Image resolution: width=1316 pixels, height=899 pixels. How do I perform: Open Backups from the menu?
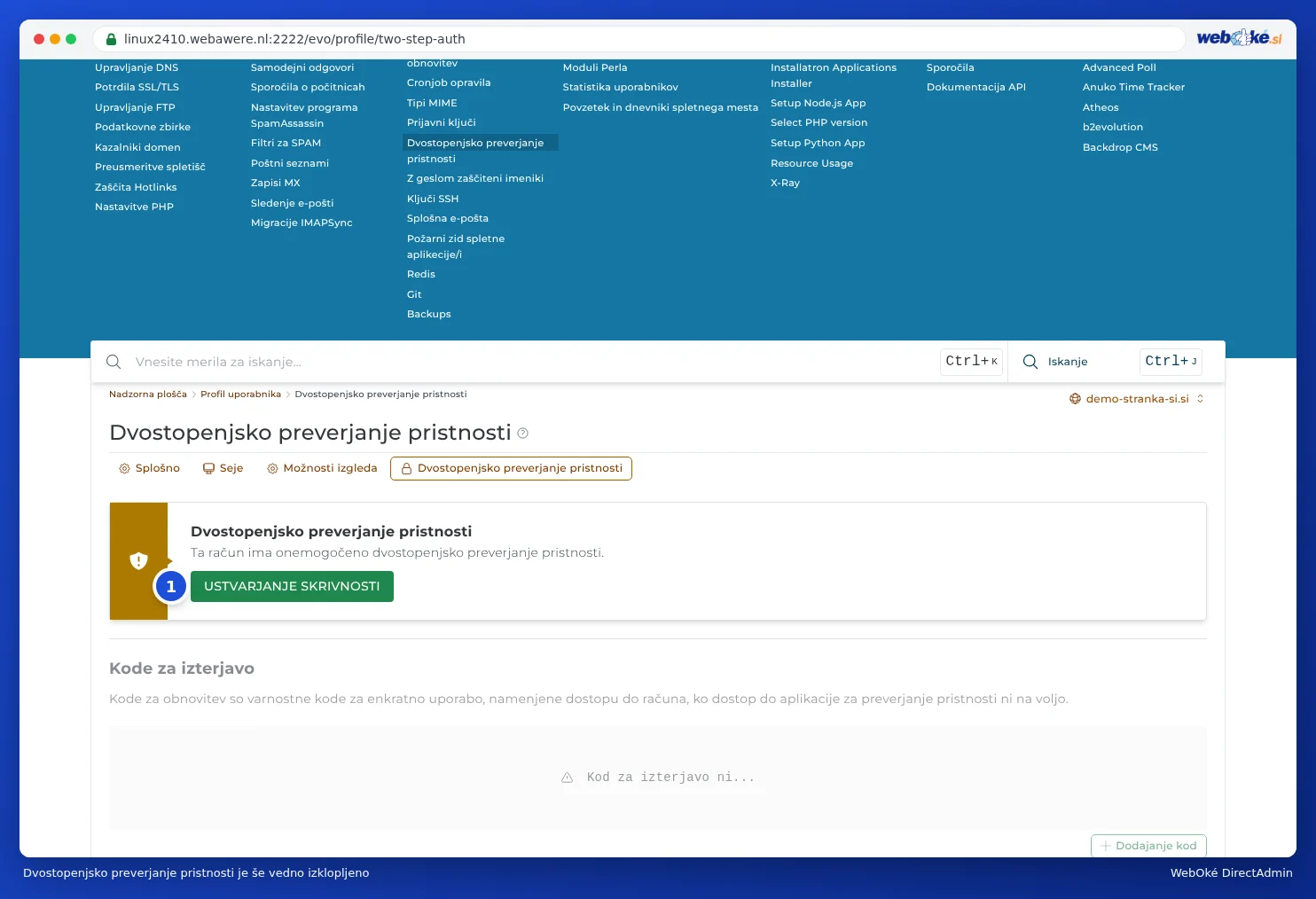tap(429, 314)
